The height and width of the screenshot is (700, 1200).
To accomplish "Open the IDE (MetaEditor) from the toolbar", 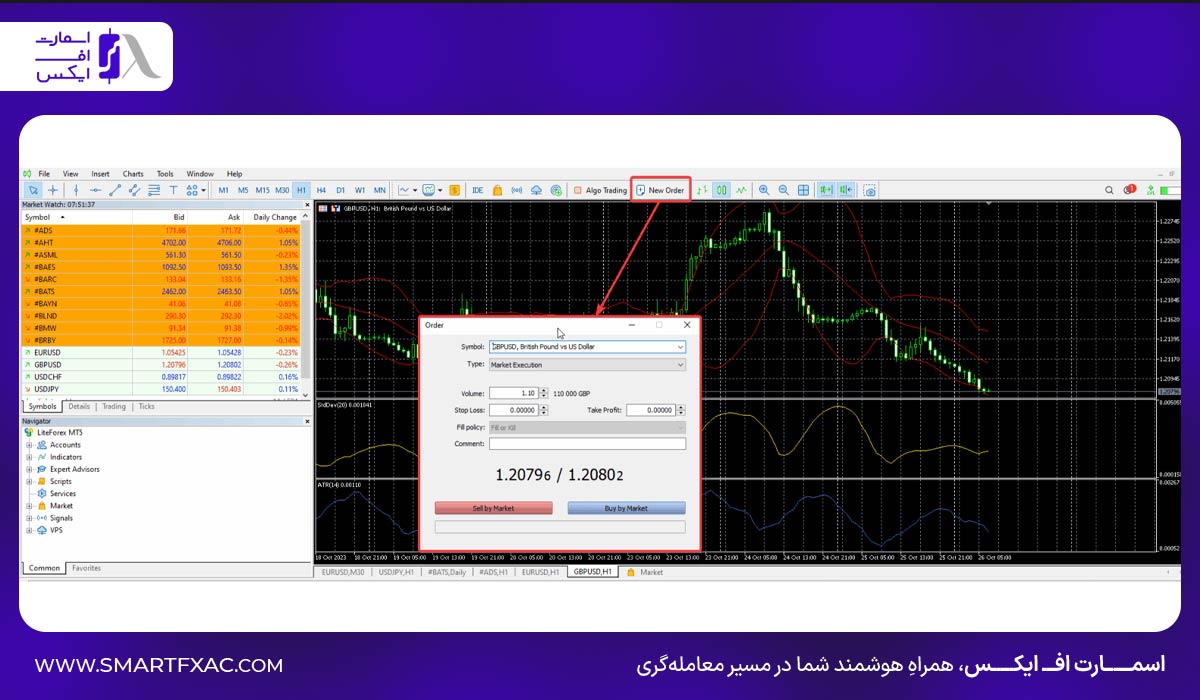I will tap(477, 190).
